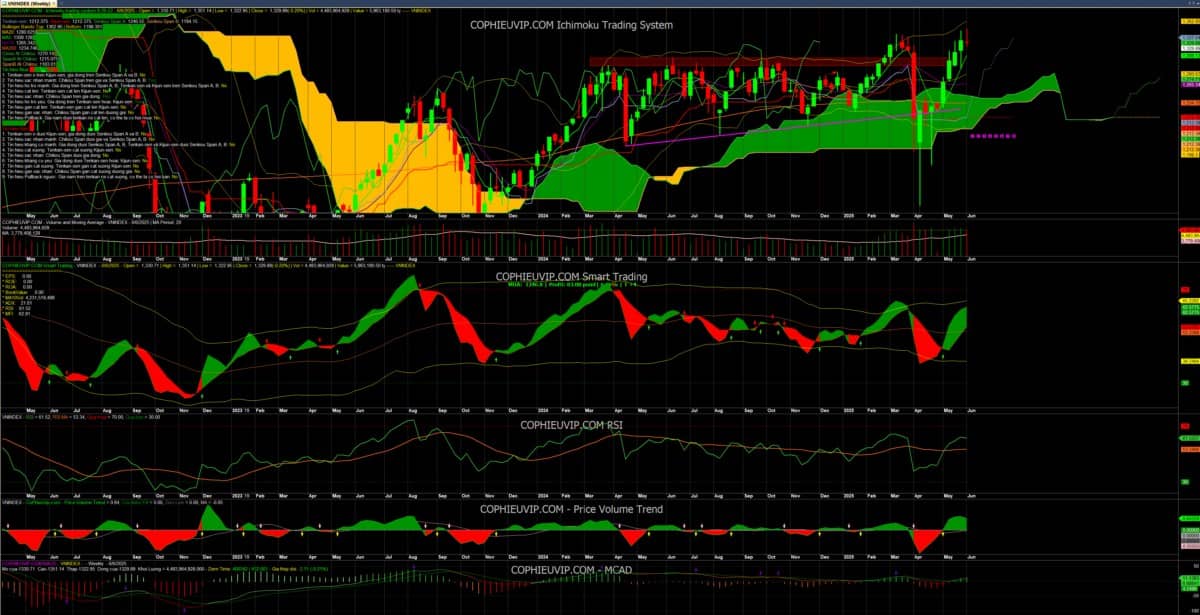
Task: Click signal line '4. Tin hieu cat len: Tenkan-sen cat len Kijun-sen'
Action: pos(55,91)
